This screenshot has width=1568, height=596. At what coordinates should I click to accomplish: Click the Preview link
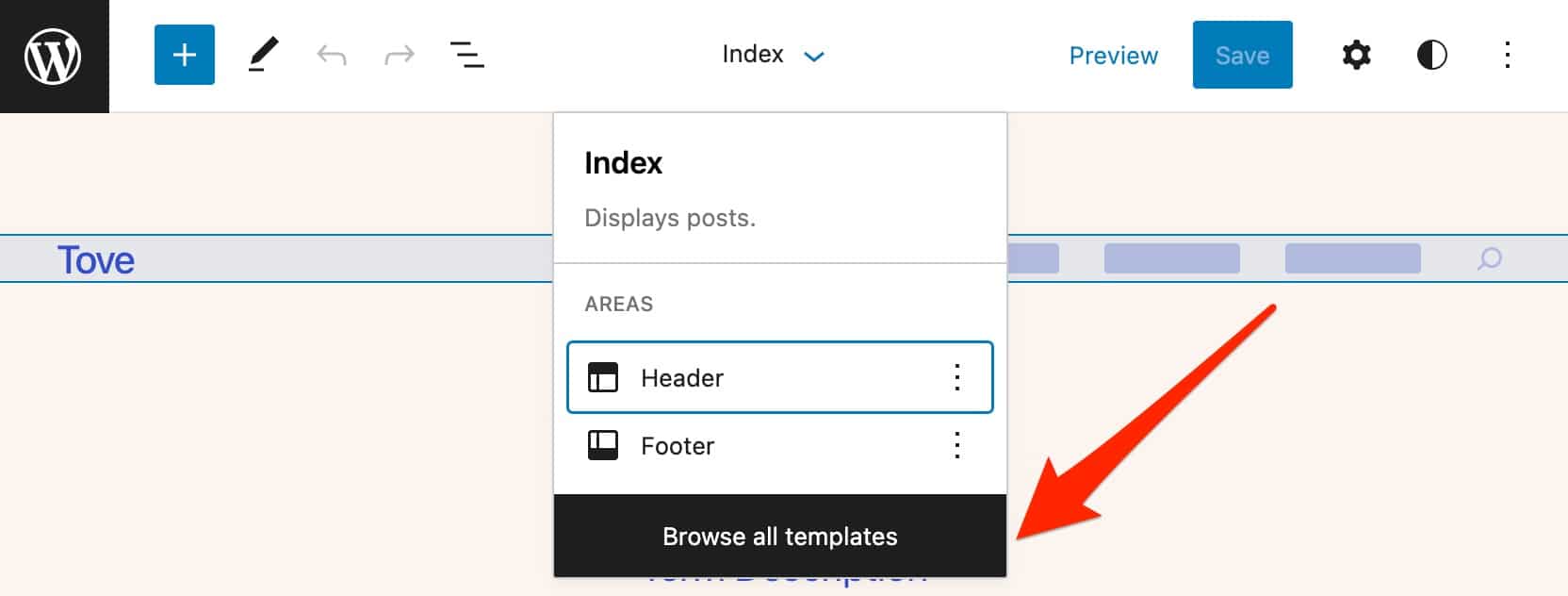pyautogui.click(x=1113, y=56)
